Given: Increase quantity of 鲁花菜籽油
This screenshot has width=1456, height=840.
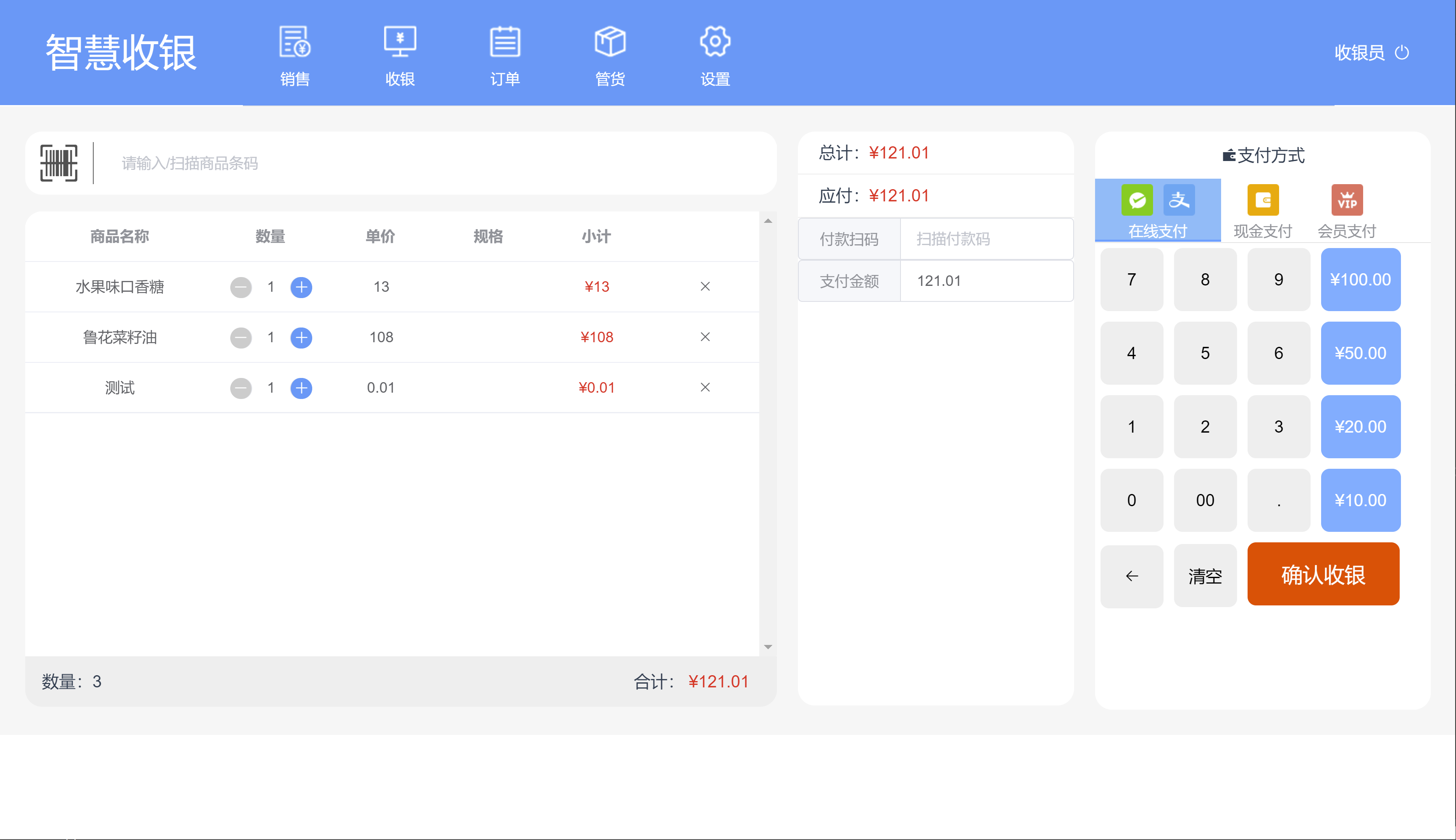Looking at the screenshot, I should 301,338.
